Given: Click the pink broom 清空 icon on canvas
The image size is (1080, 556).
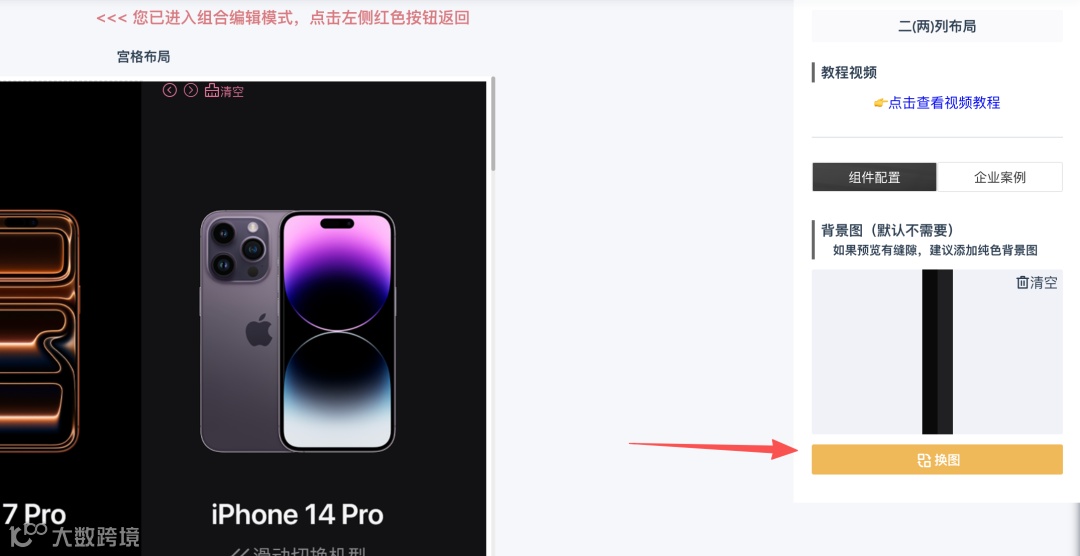Looking at the screenshot, I should coord(211,91).
